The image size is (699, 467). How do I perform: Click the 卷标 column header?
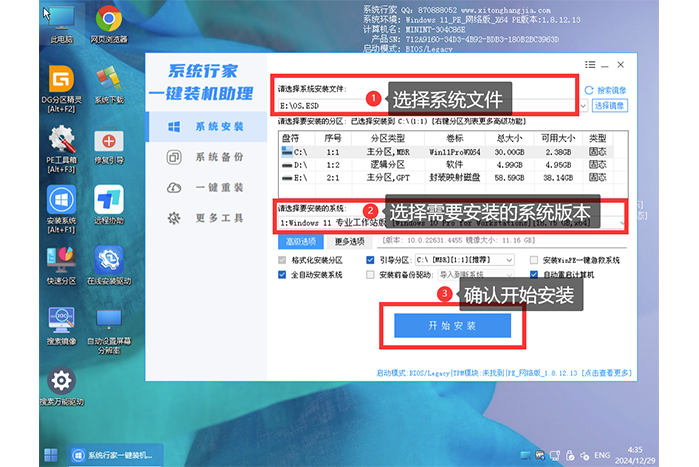tap(455, 138)
